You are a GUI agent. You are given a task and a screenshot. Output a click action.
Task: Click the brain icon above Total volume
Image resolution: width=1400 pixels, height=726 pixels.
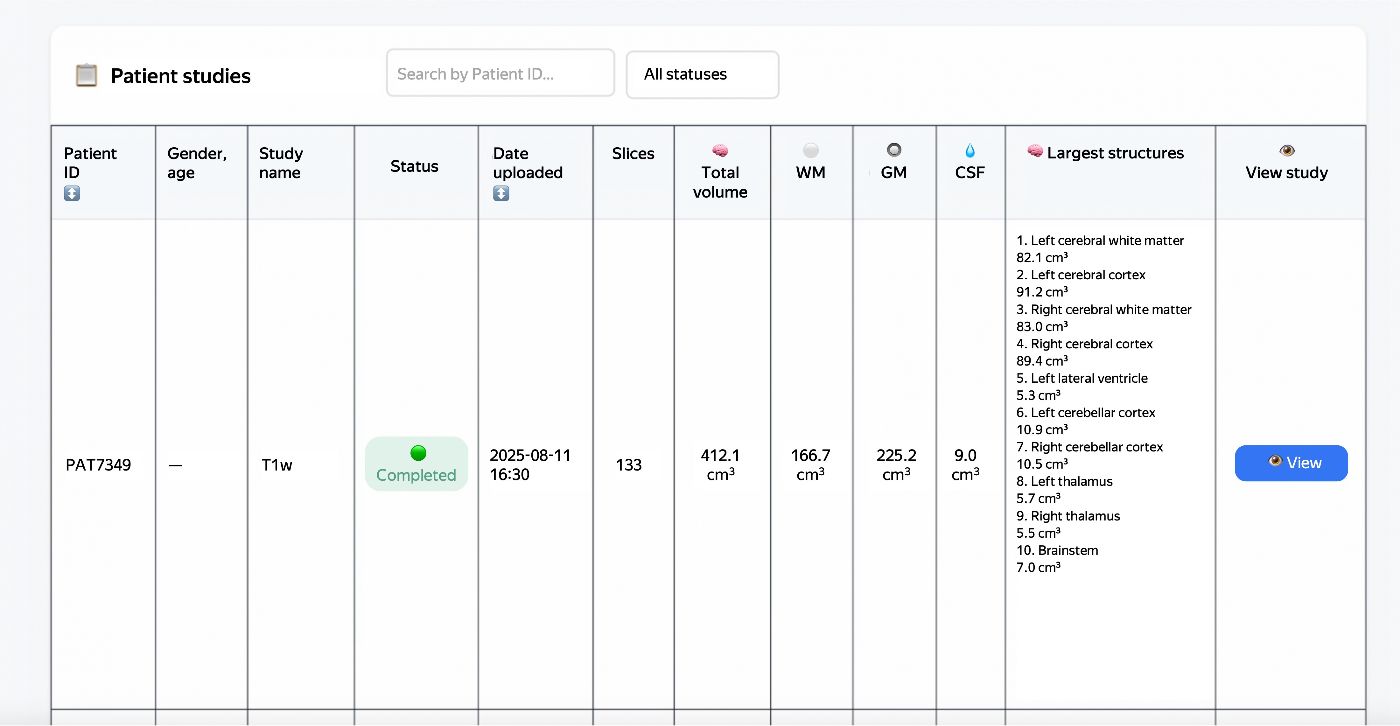720,151
